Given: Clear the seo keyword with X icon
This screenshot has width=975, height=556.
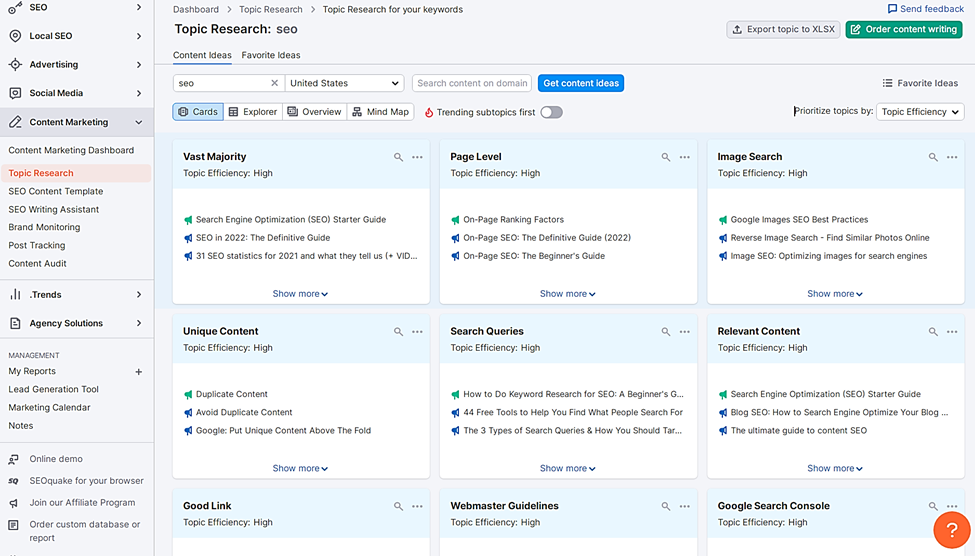Looking at the screenshot, I should [x=274, y=83].
